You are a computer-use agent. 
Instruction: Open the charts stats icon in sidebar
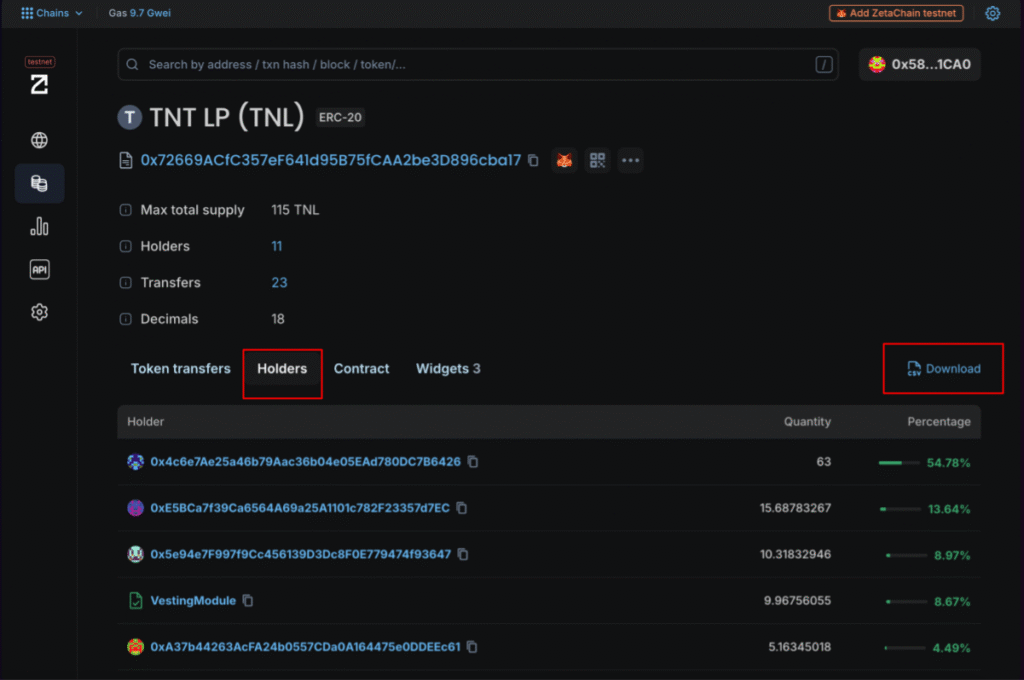point(39,227)
